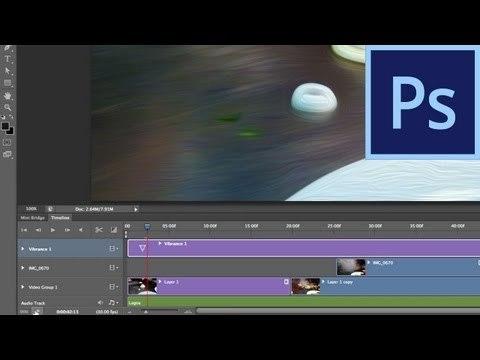
Task: Swap foreground and background colors
Action: pyautogui.click(x=11, y=117)
